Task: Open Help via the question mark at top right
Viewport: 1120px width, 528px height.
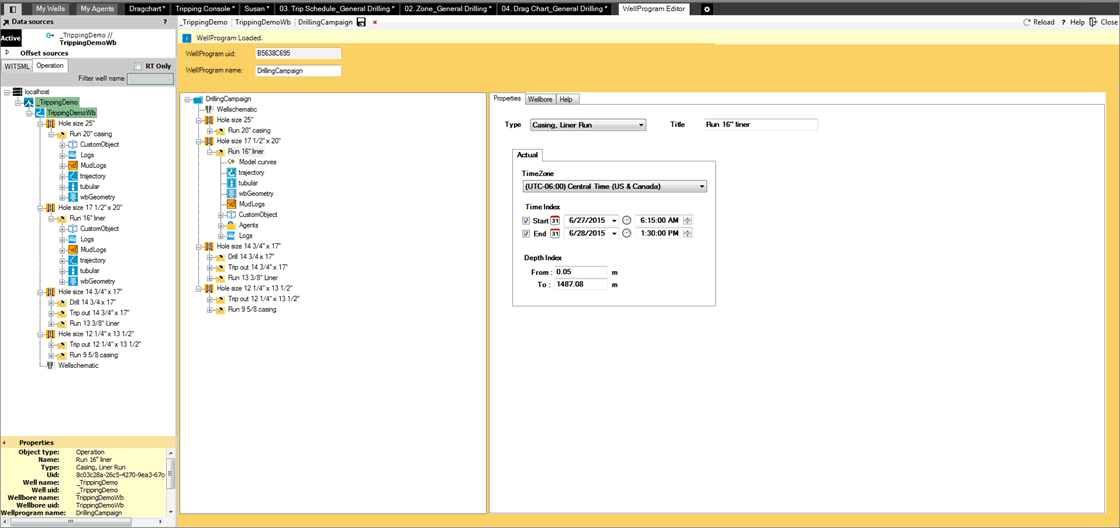Action: pos(1063,22)
